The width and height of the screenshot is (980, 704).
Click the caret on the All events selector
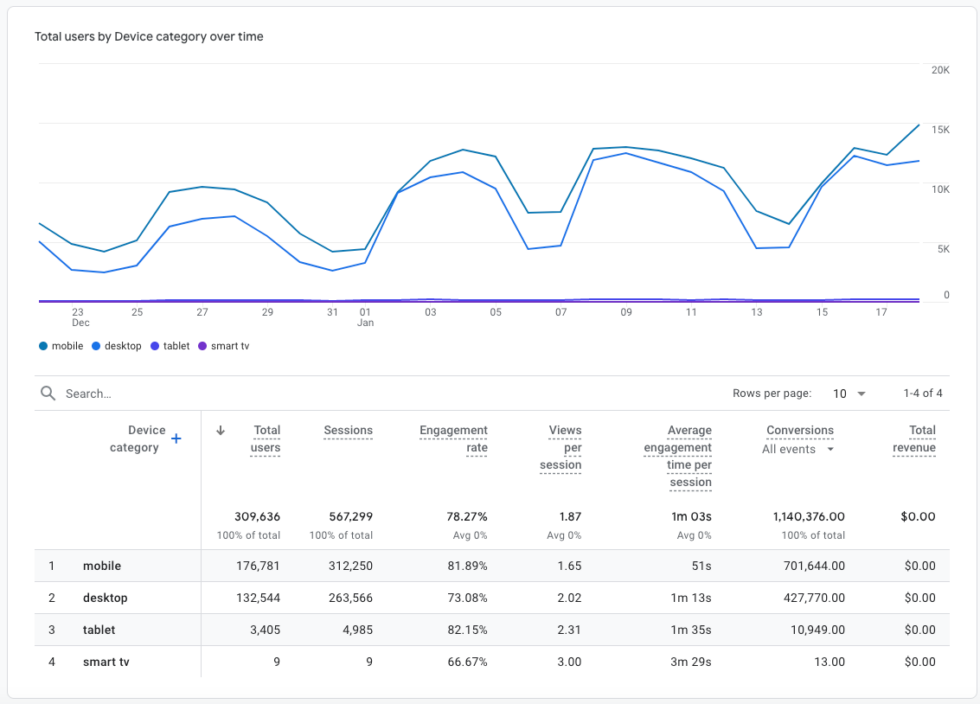(833, 449)
